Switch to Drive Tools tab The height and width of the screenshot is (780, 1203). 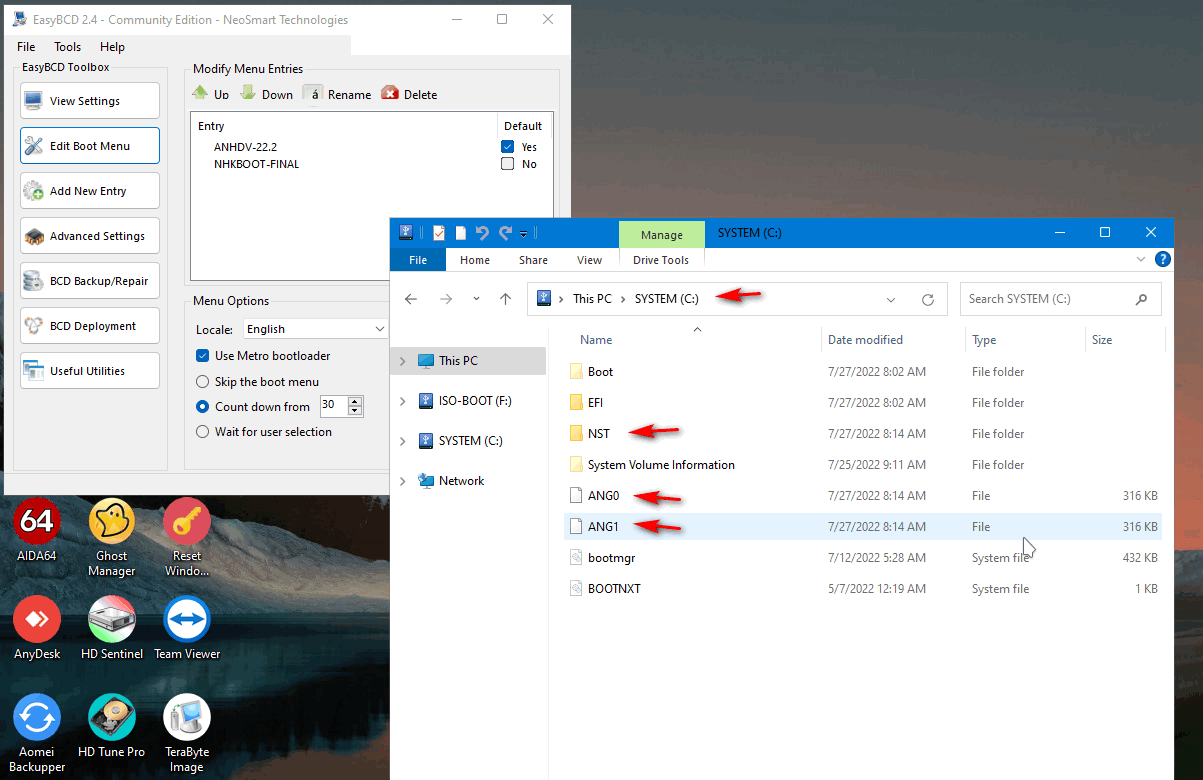pos(661,260)
